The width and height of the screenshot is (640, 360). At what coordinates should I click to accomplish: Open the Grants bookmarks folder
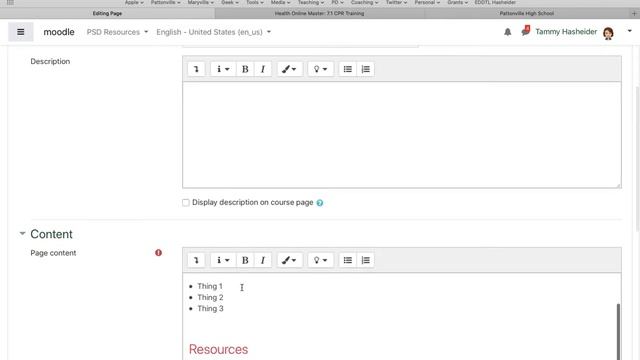(x=457, y=2)
